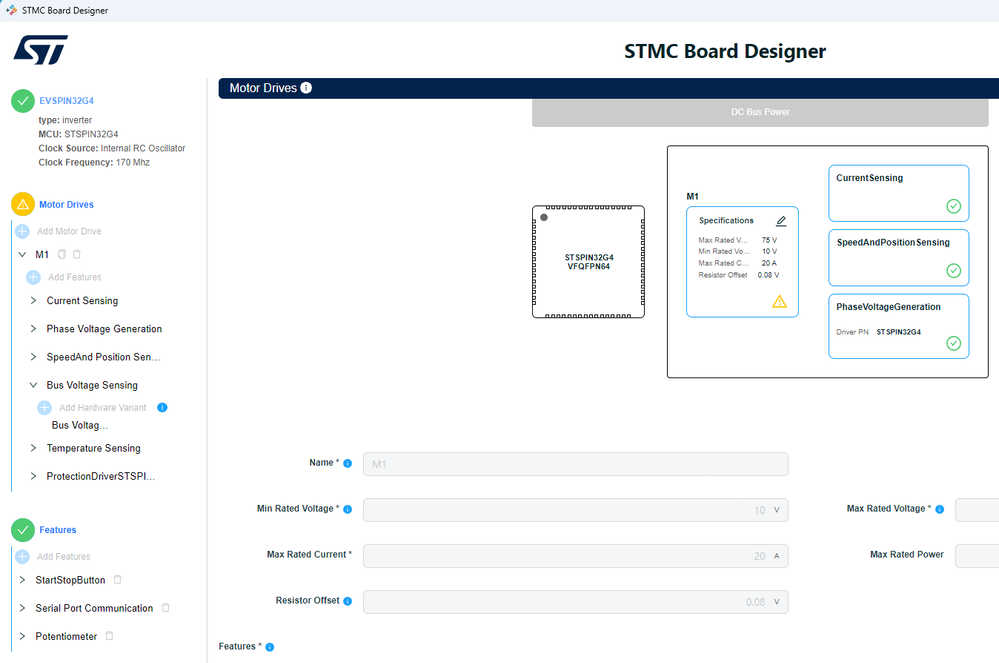
Task: Click the info icon next to Resistor Offset
Action: coord(348,601)
